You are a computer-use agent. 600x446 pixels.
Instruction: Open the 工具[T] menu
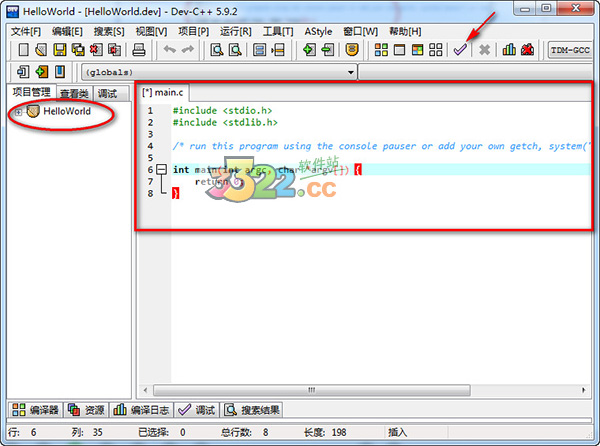(278, 31)
